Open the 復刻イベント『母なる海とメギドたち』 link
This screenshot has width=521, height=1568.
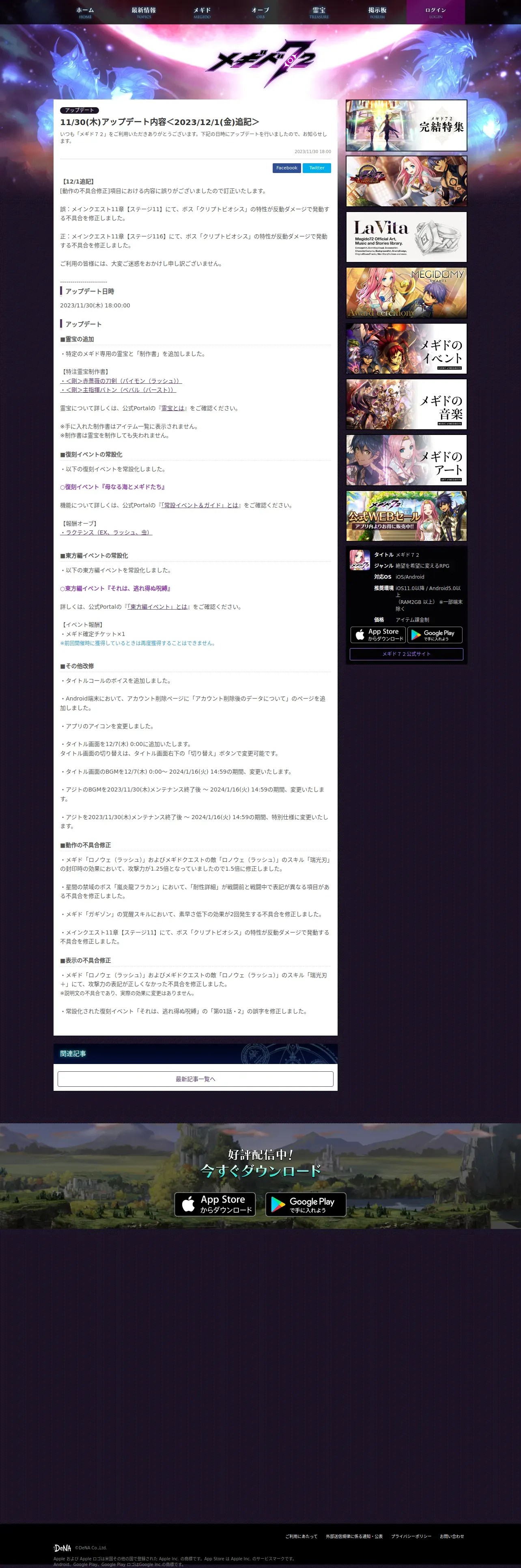[113, 487]
